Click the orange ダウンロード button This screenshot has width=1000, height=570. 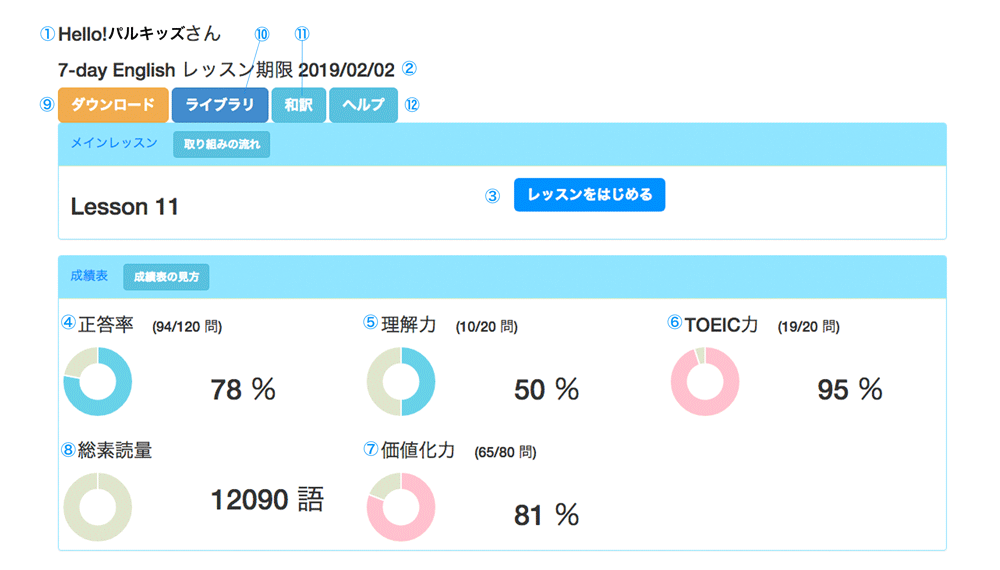(113, 105)
